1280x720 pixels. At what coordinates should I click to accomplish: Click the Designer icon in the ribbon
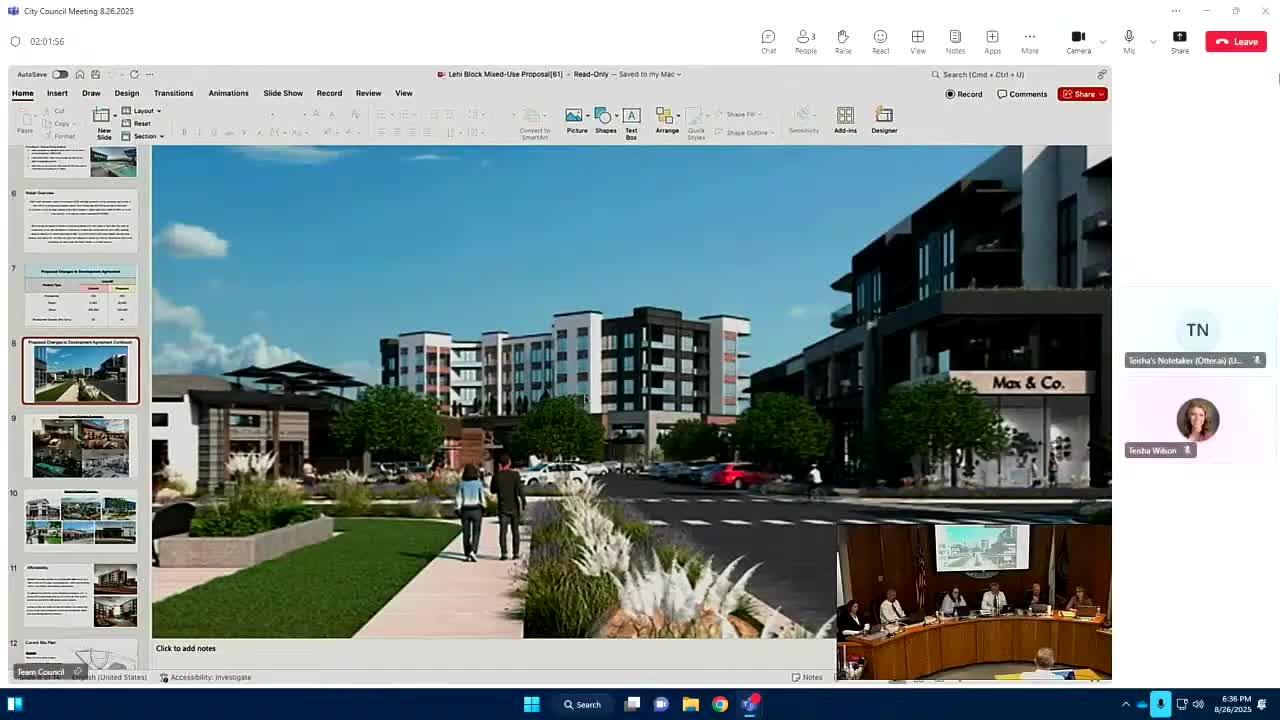click(884, 120)
